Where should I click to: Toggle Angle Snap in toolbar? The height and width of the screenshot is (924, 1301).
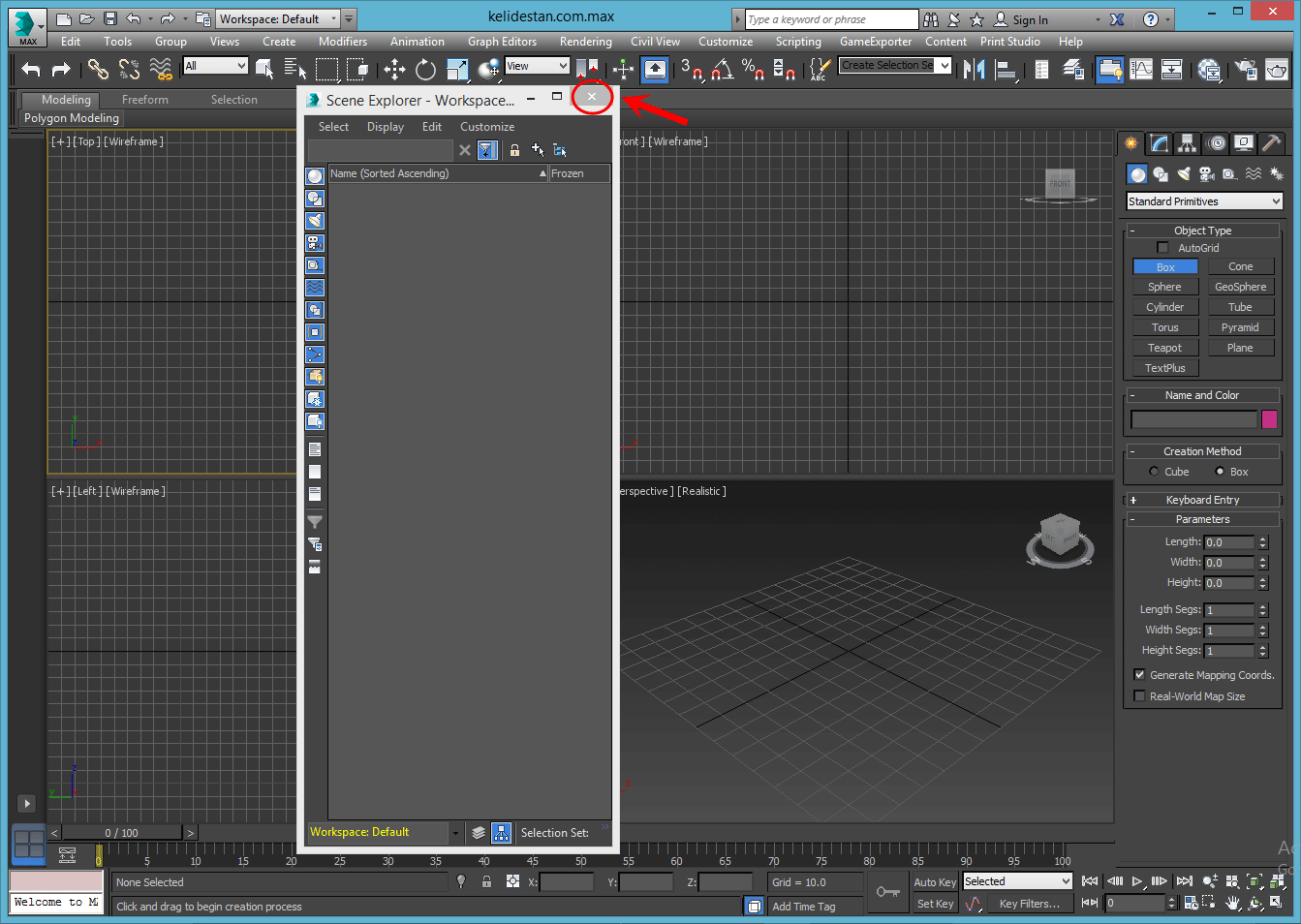723,68
